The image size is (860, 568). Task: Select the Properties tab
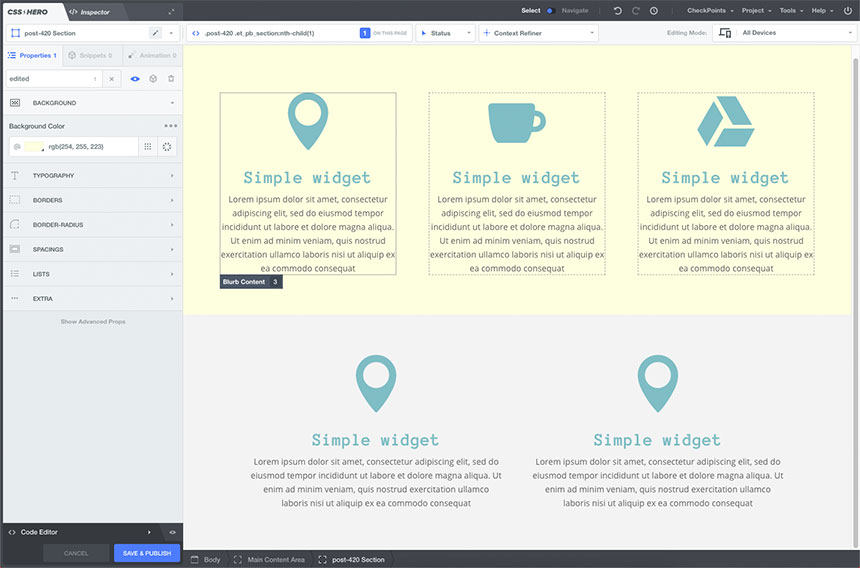(x=32, y=55)
